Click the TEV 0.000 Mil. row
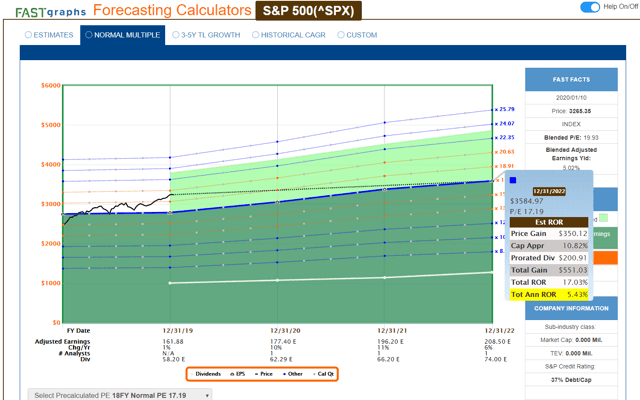 571,353
